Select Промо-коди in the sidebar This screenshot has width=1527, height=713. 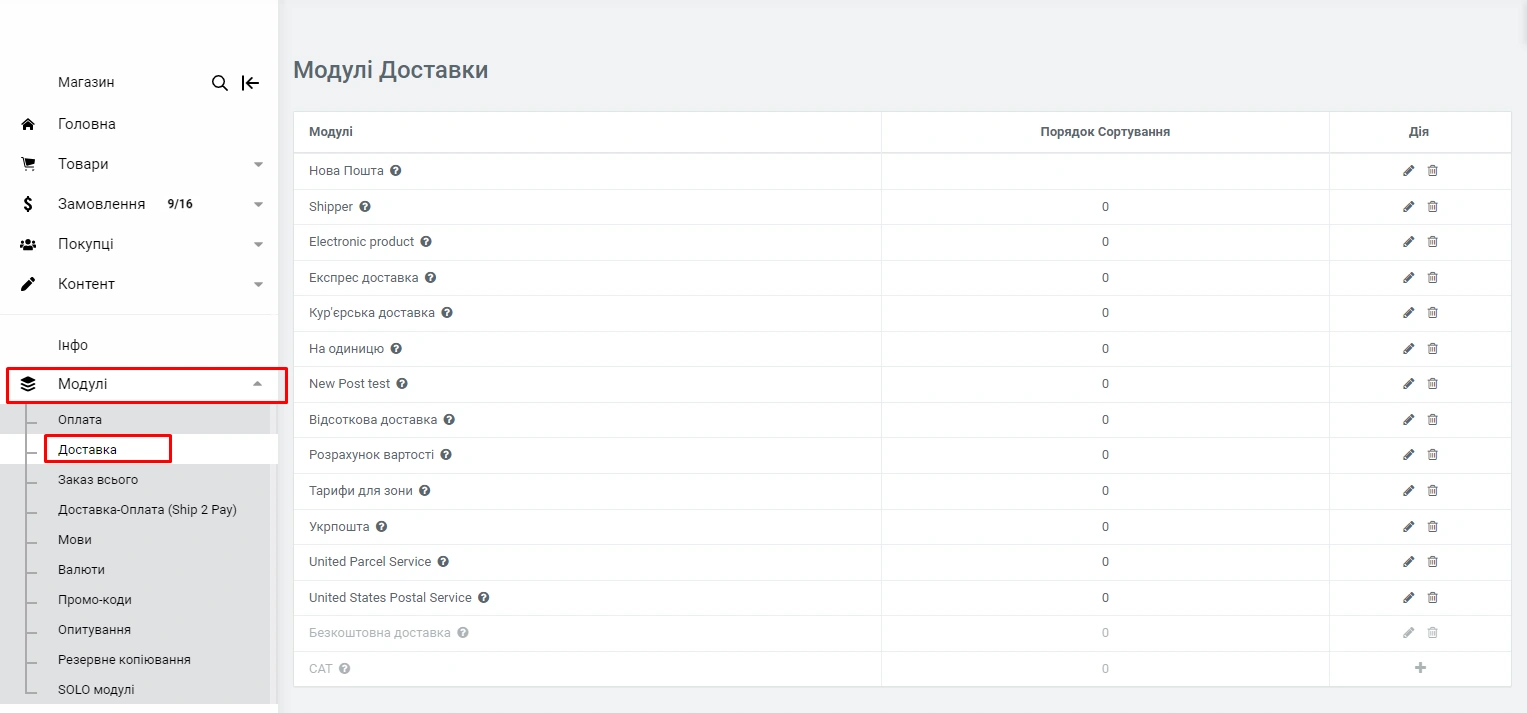[95, 600]
